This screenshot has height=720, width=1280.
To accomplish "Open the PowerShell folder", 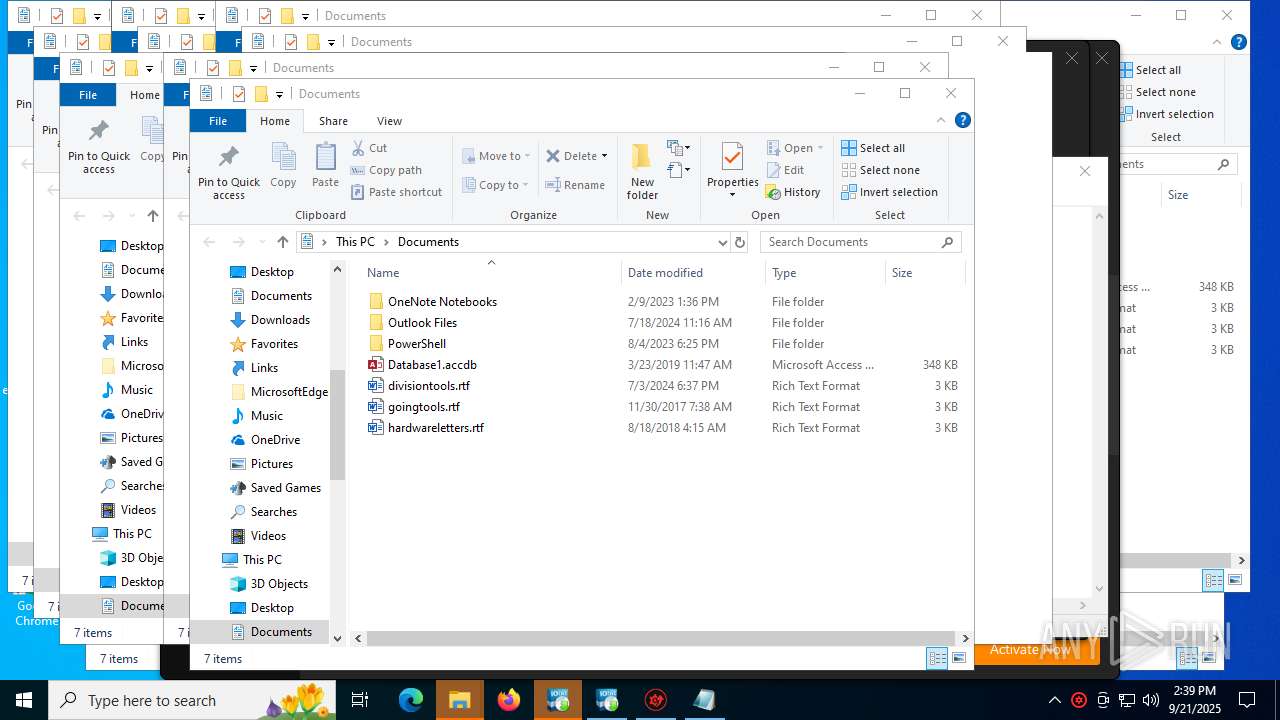I will pos(416,344).
